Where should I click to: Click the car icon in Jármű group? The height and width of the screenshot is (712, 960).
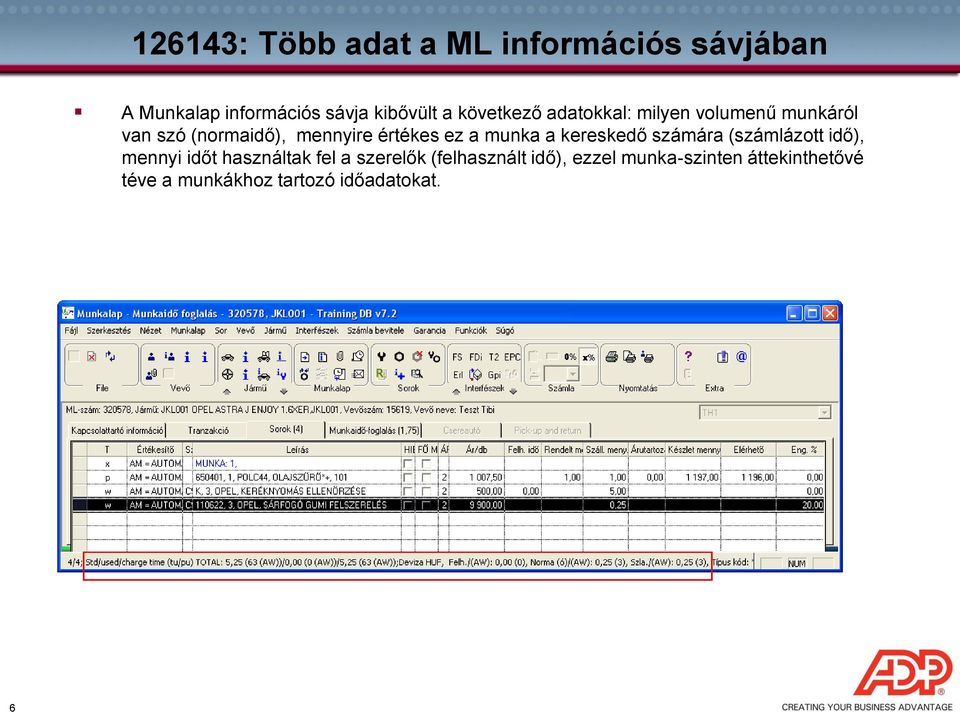point(227,357)
